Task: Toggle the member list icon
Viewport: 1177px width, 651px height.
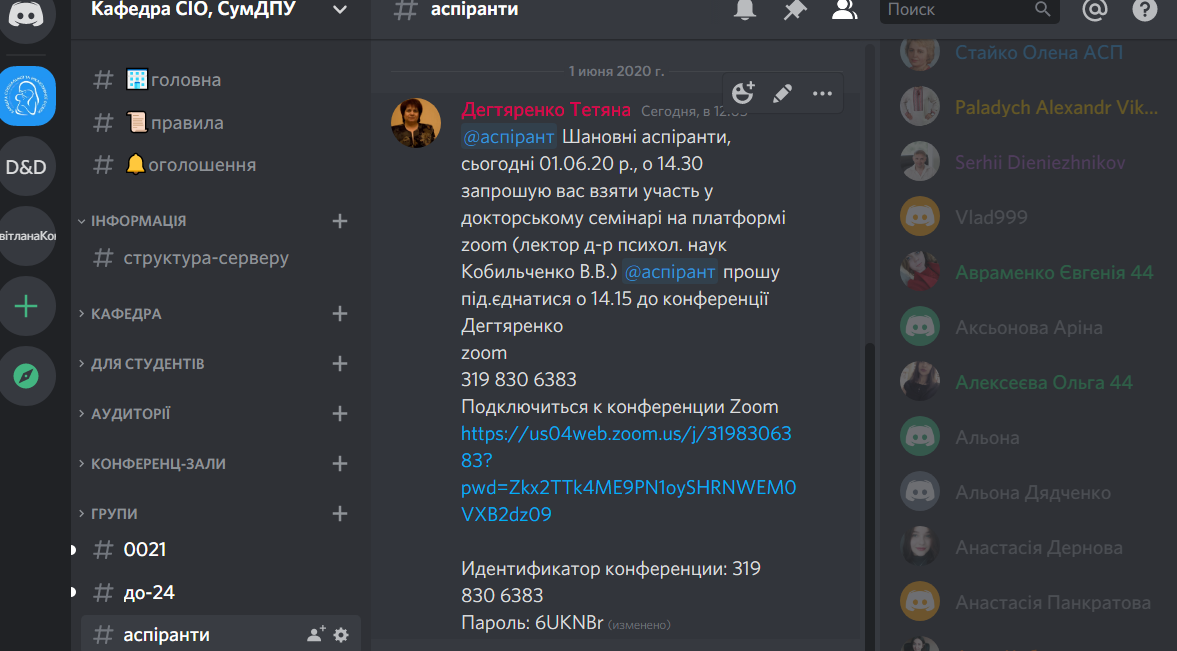Action: 844,9
